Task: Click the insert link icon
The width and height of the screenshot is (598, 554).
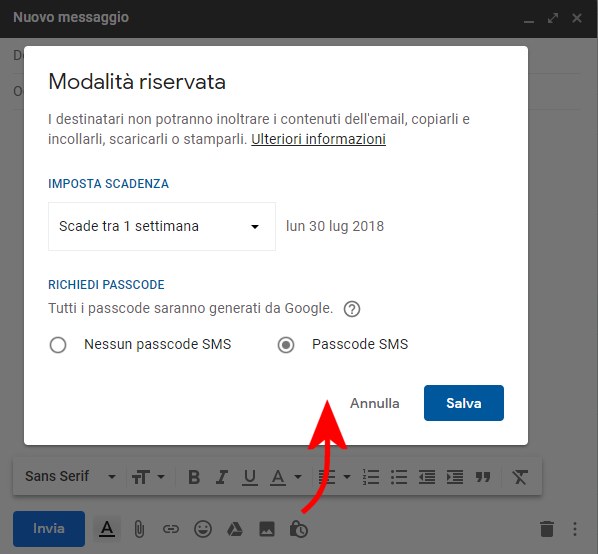Action: [x=170, y=529]
